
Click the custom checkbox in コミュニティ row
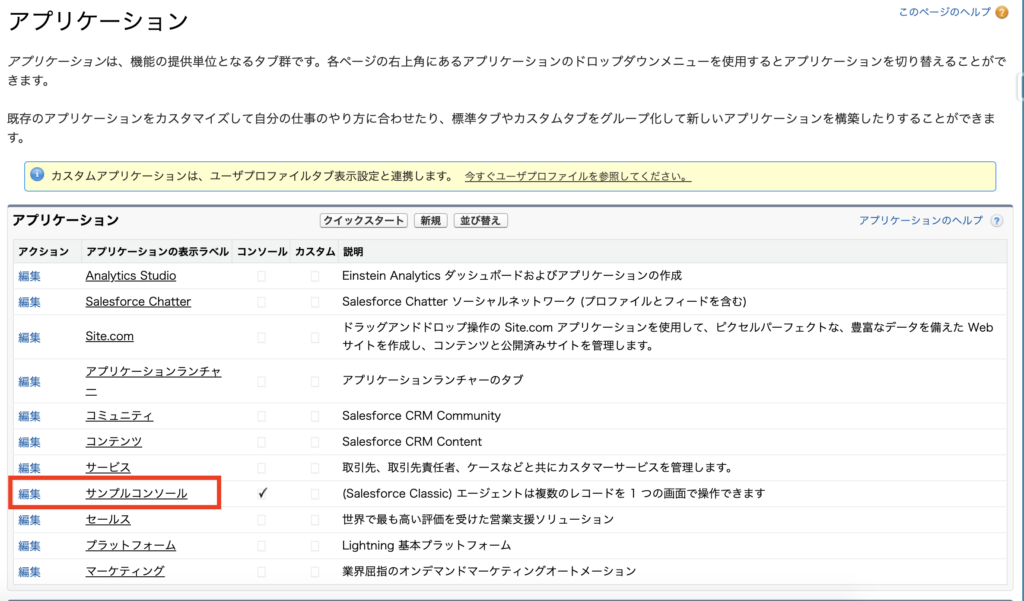click(315, 416)
